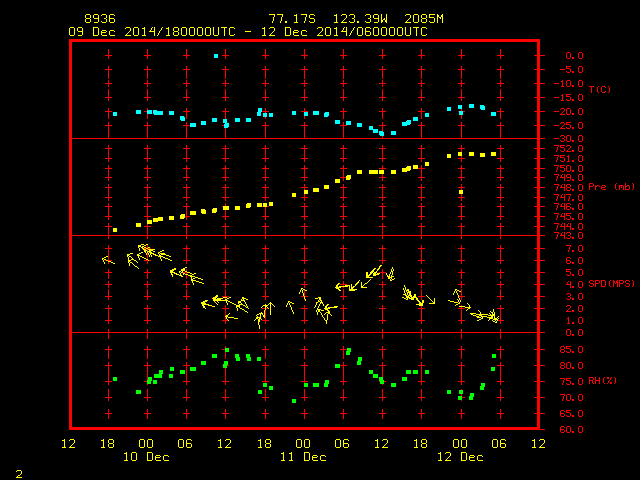Image resolution: width=640 pixels, height=480 pixels.
Task: Click the 752.0 pressure scale value
Action: [x=569, y=149]
